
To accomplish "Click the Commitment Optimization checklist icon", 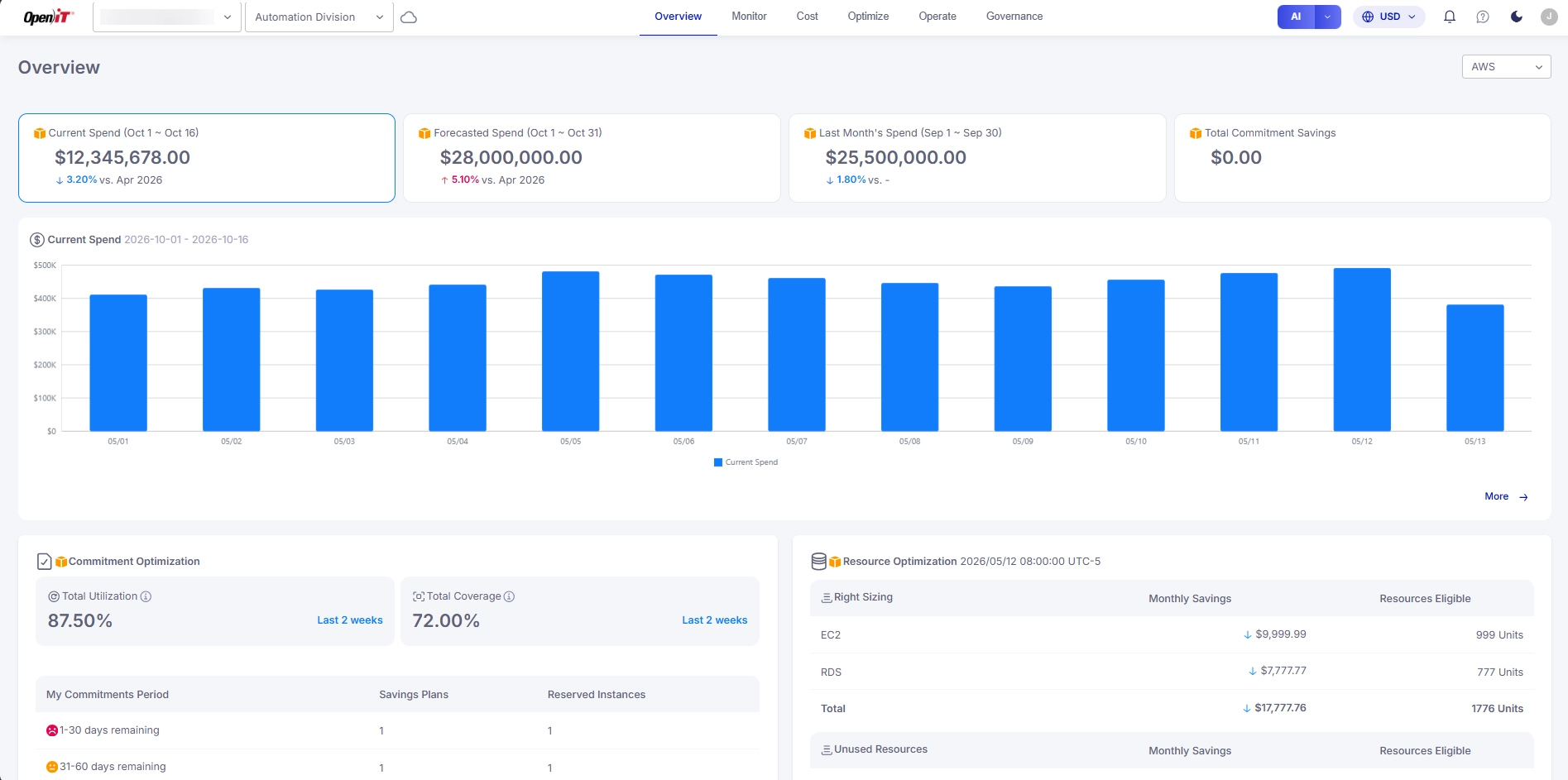I will [x=45, y=562].
